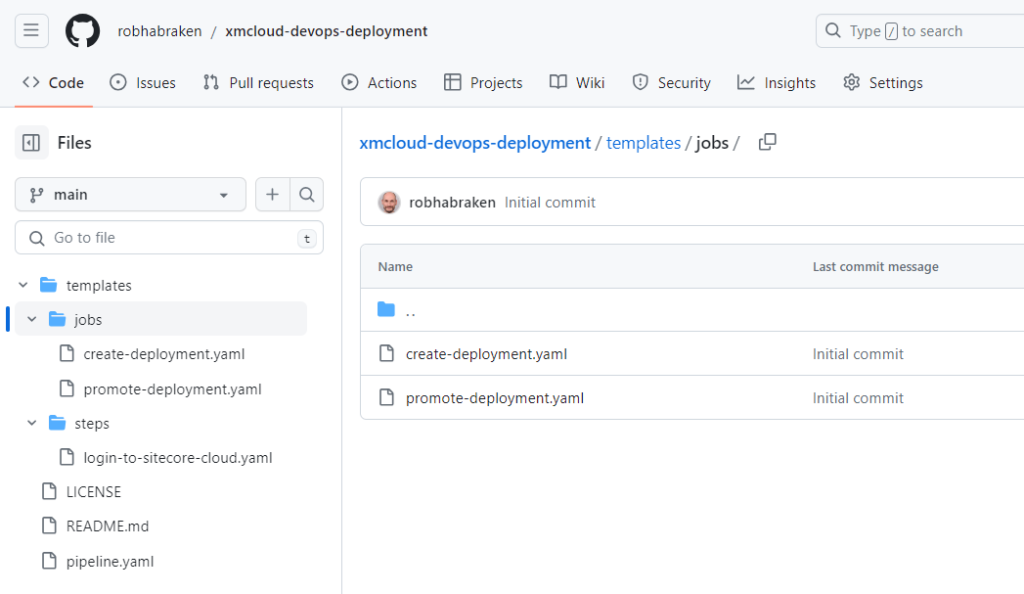Image resolution: width=1024 pixels, height=594 pixels.
Task: Collapse the templates folder chevron
Action: [x=24, y=285]
